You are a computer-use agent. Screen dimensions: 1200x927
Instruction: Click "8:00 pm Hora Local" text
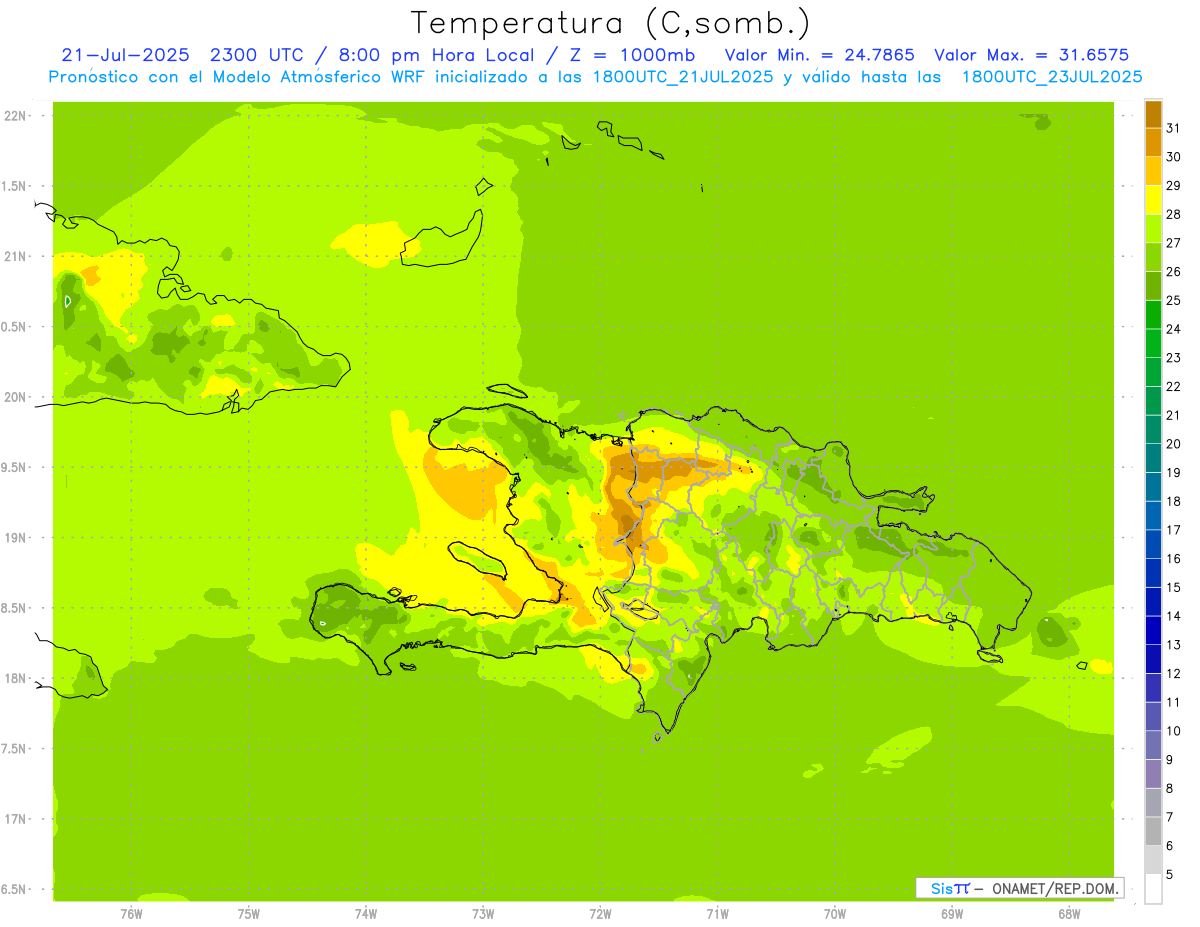[433, 55]
